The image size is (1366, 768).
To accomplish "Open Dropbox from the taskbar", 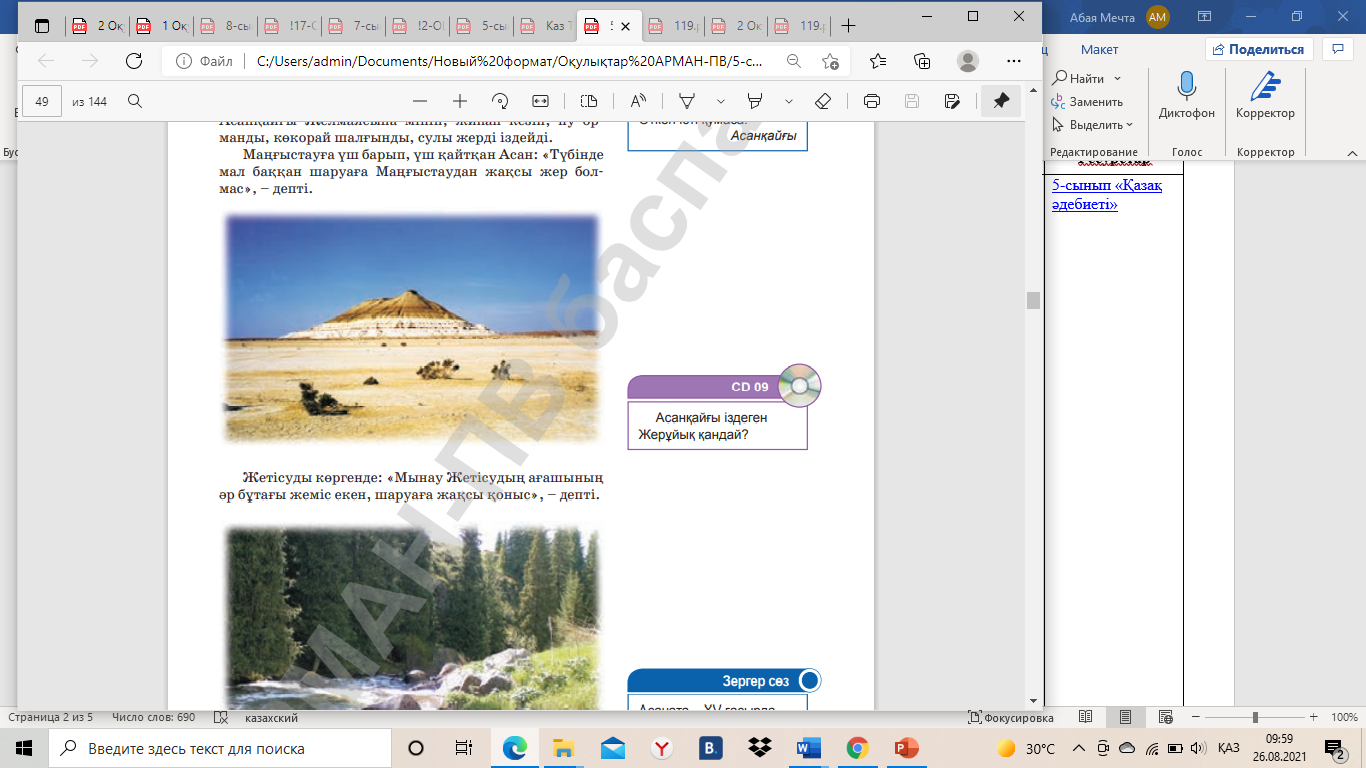I will (x=759, y=748).
